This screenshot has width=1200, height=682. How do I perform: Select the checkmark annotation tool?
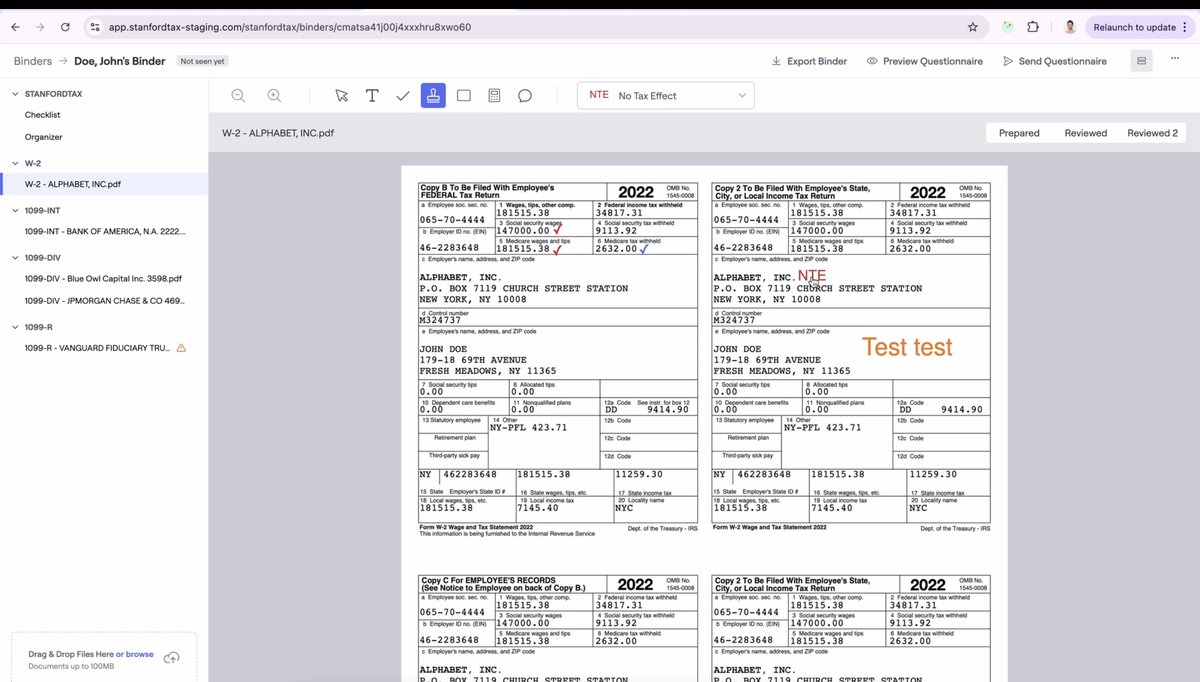[403, 95]
